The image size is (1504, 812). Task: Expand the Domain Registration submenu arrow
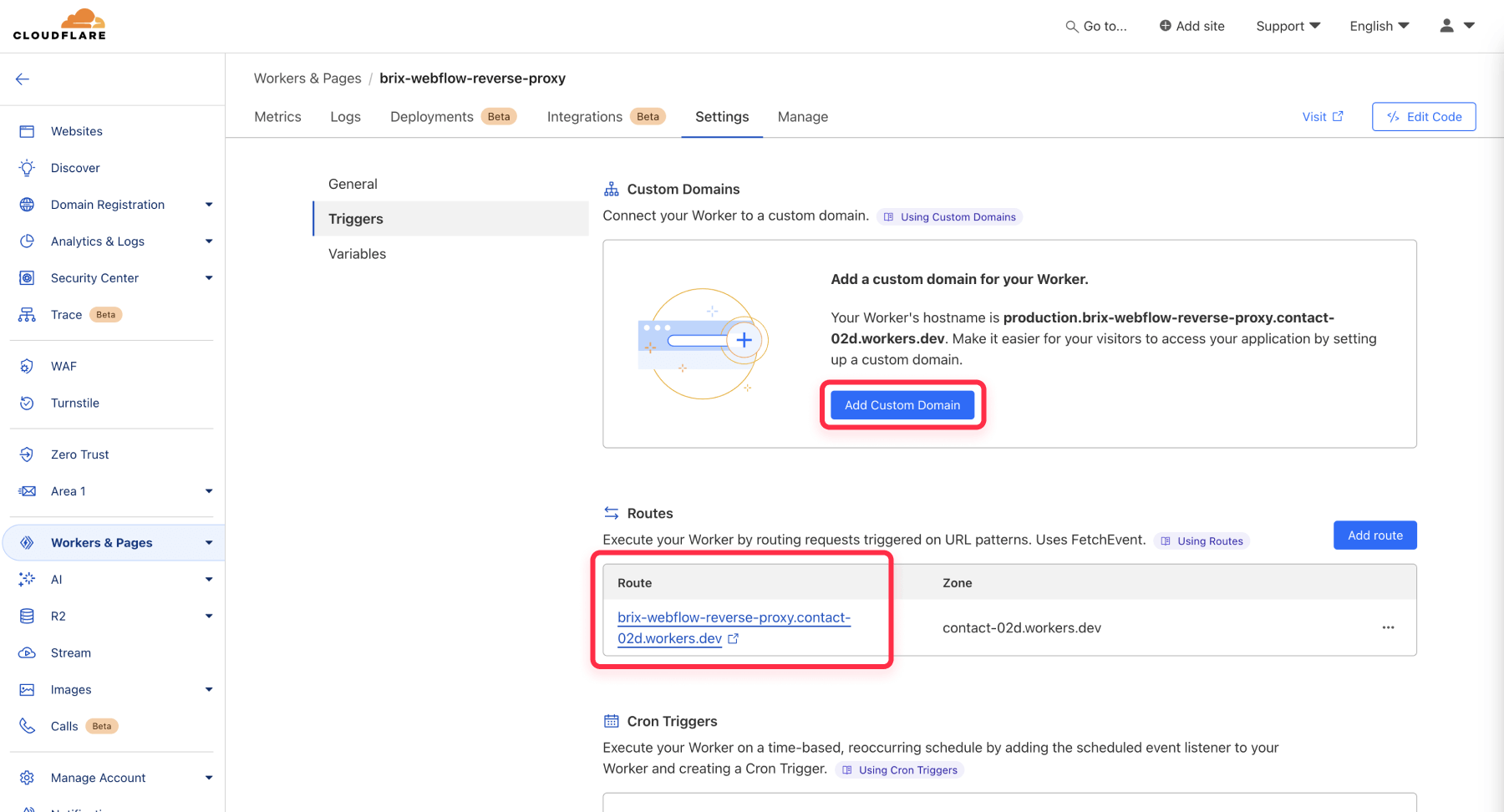tap(209, 205)
